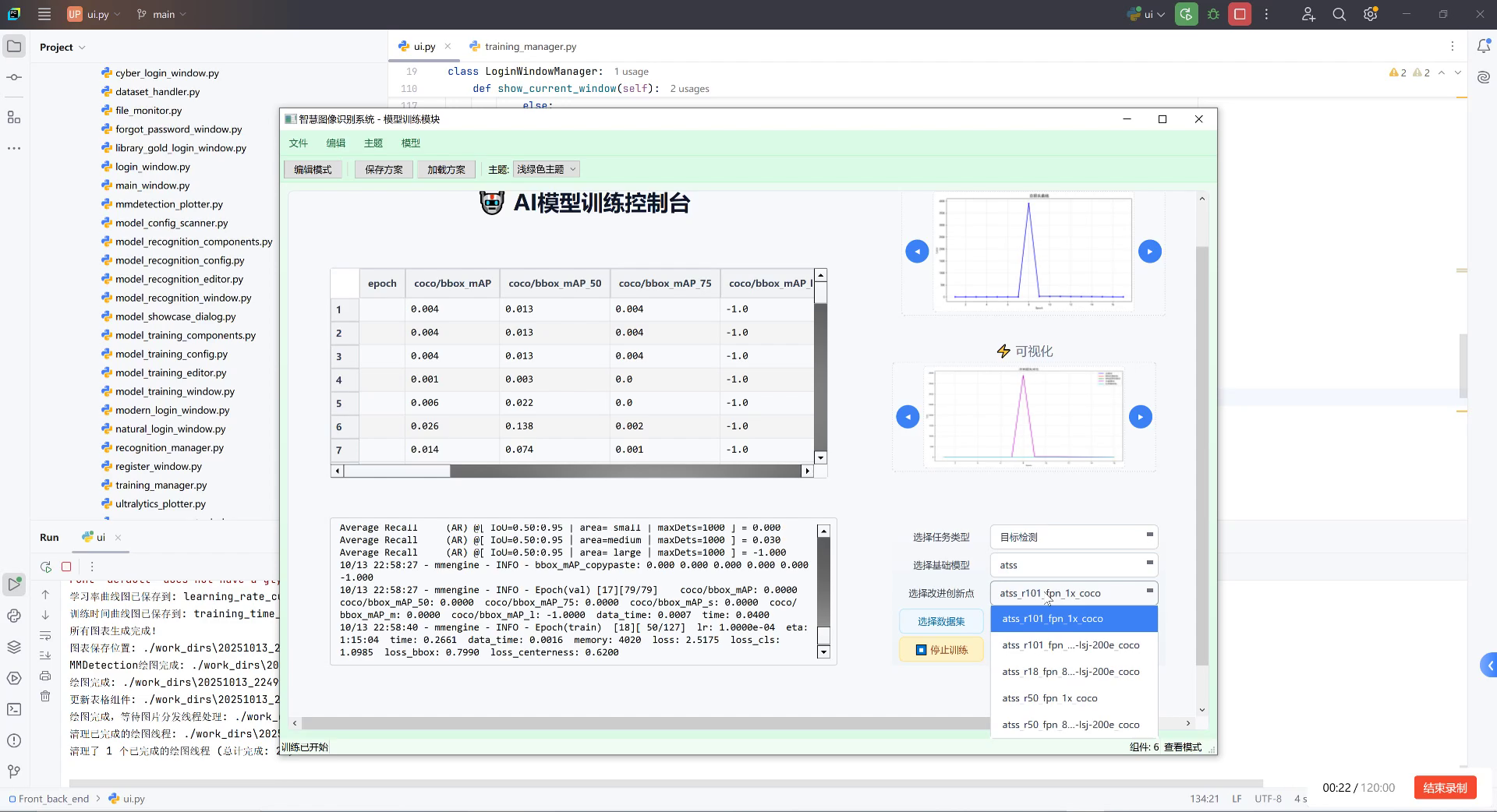Viewport: 1497px width, 812px height.
Task: Click UTF-8 encoding in status bar
Action: click(1268, 799)
